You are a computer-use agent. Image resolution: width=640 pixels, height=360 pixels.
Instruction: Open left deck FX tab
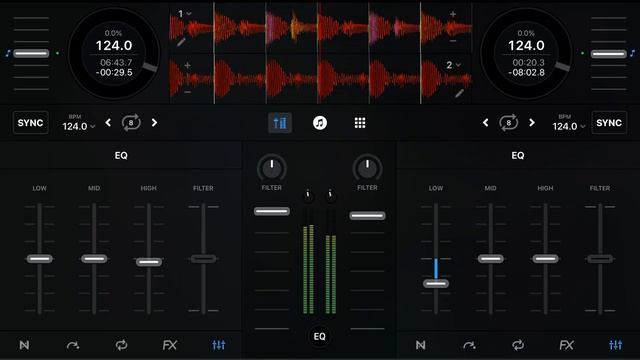click(x=170, y=345)
